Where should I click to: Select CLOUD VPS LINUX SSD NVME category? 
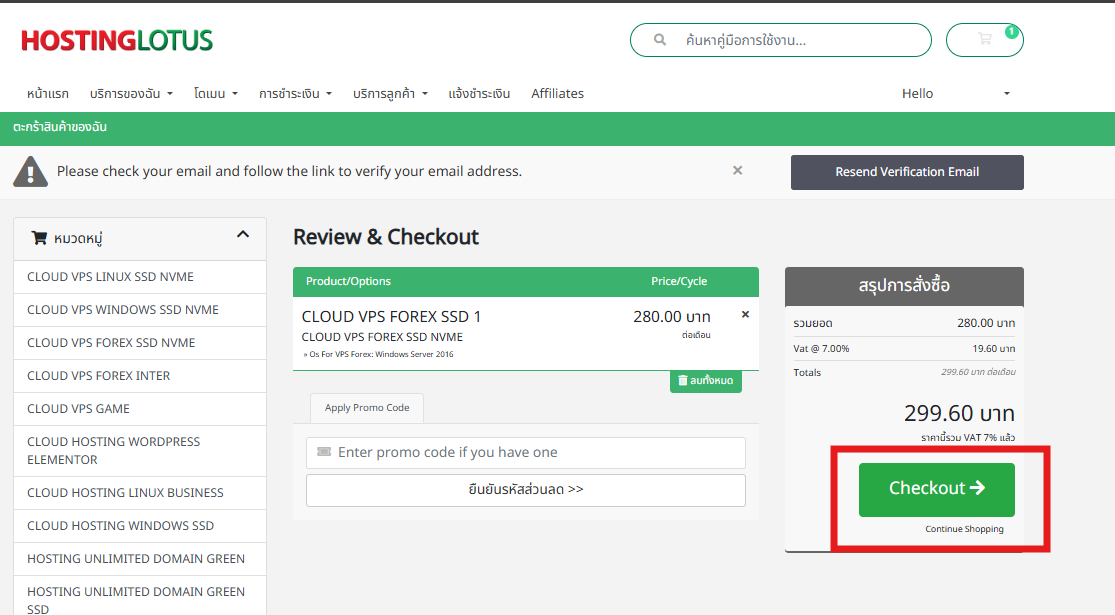click(x=140, y=277)
